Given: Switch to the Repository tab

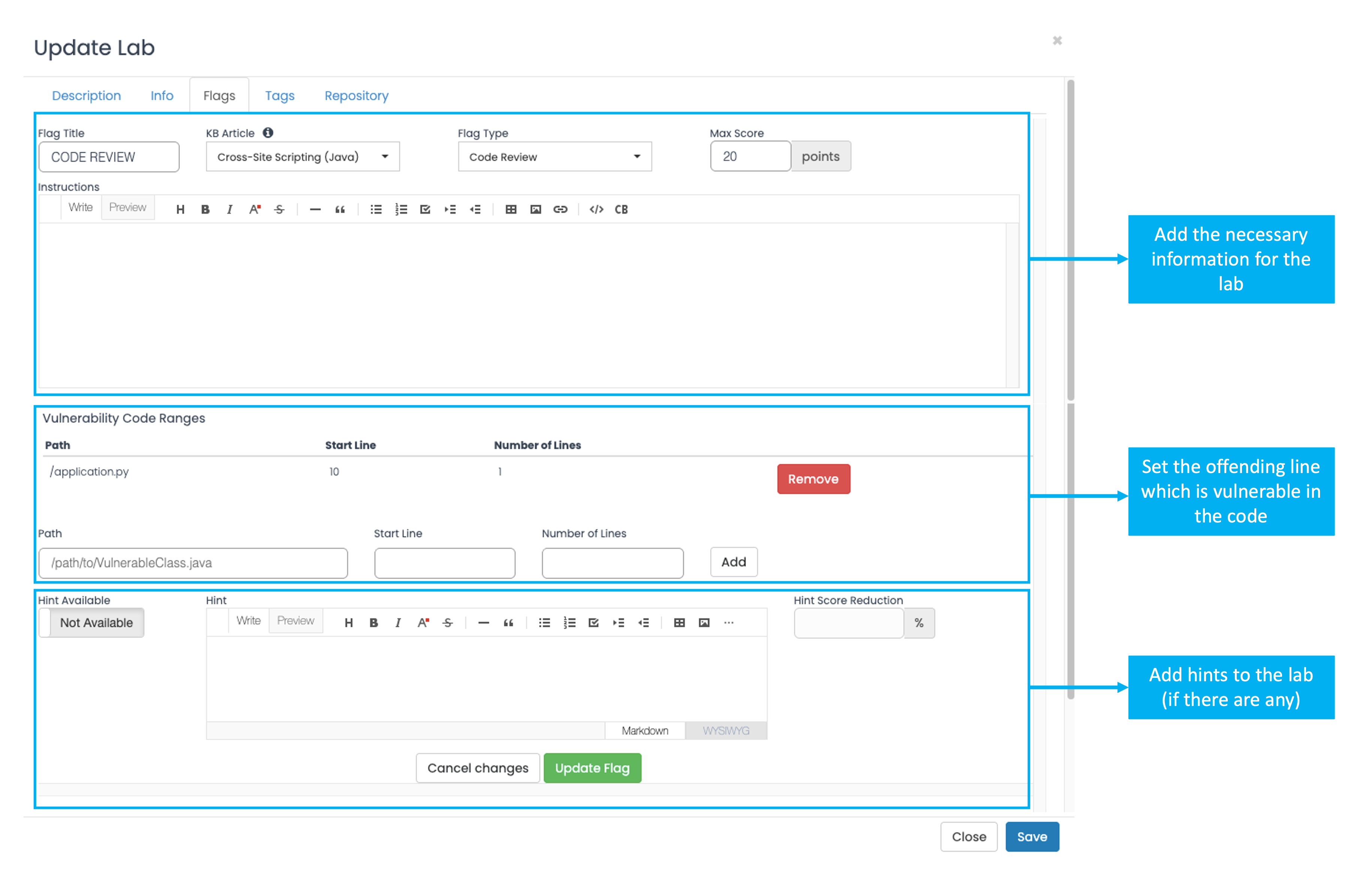Looking at the screenshot, I should (356, 96).
